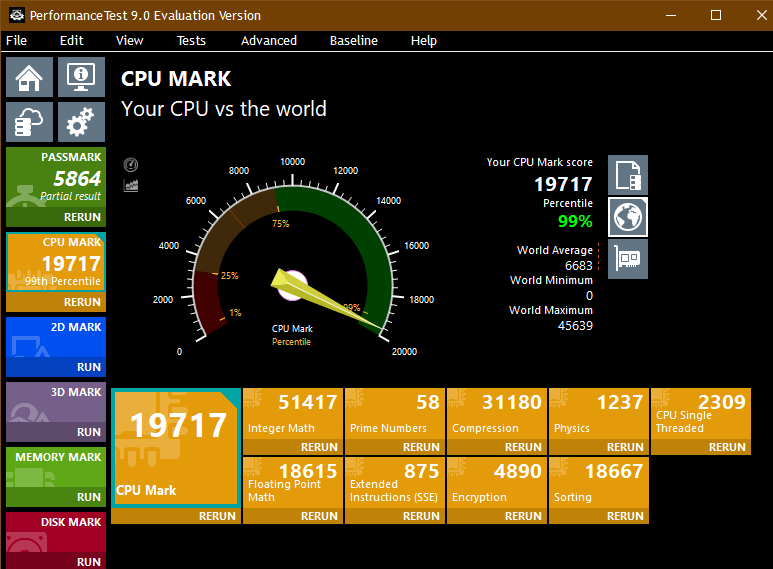
Task: Select the Compression 31180 tile
Action: (497, 414)
